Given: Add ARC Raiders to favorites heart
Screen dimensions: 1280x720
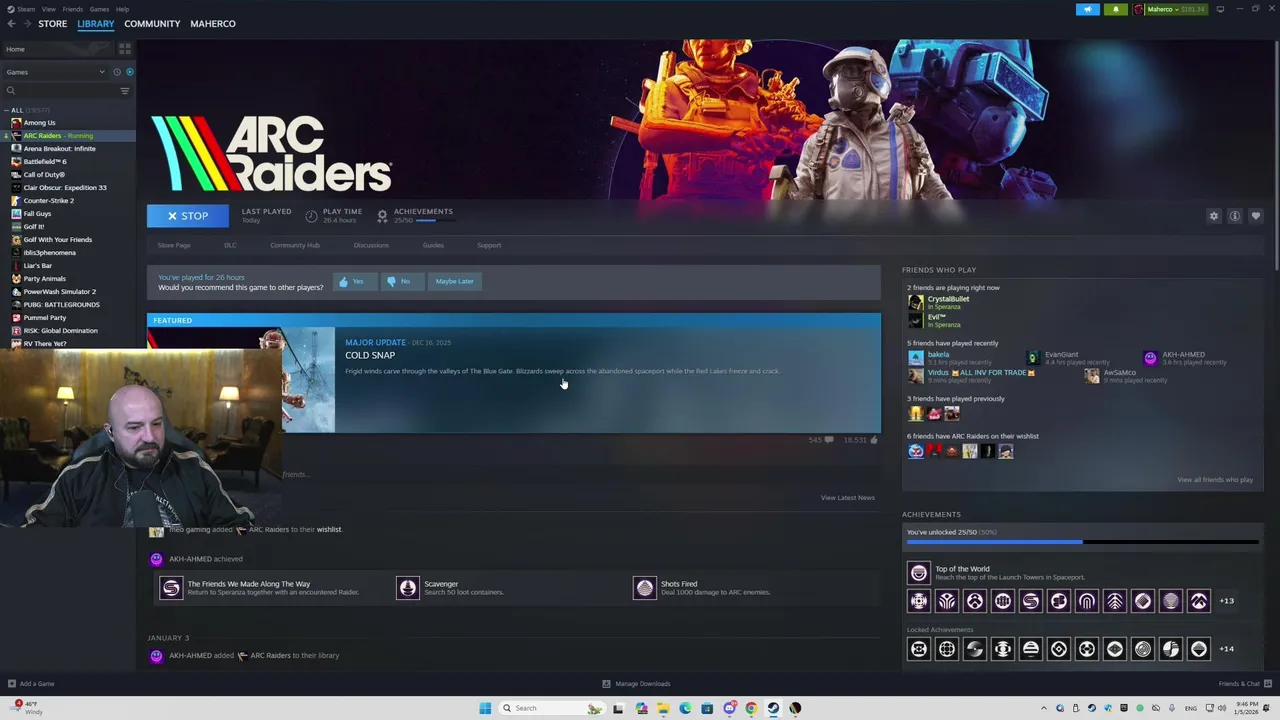Looking at the screenshot, I should pos(1256,216).
